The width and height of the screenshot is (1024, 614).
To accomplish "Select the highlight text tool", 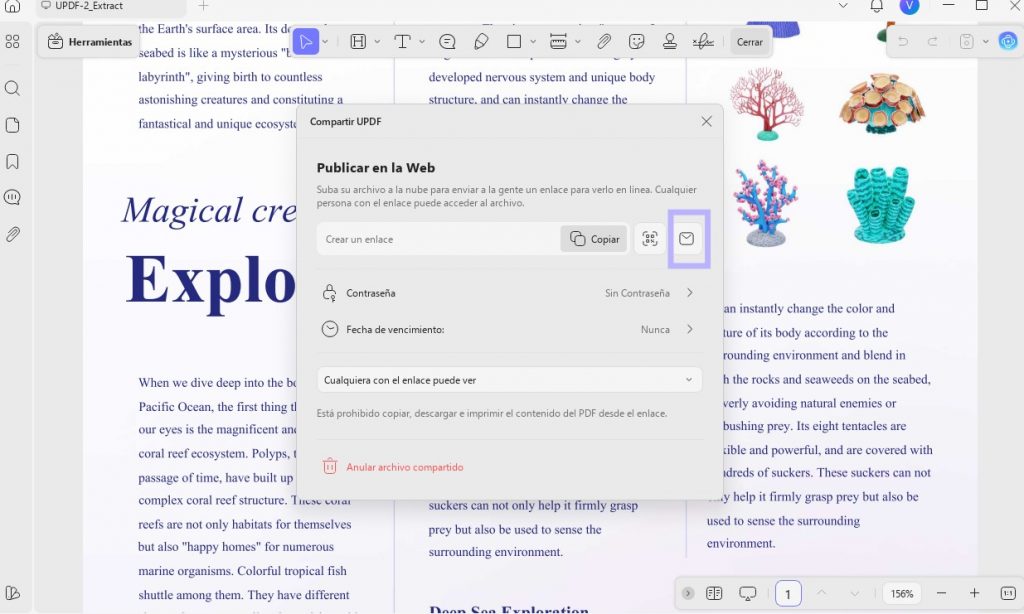I will click(358, 42).
